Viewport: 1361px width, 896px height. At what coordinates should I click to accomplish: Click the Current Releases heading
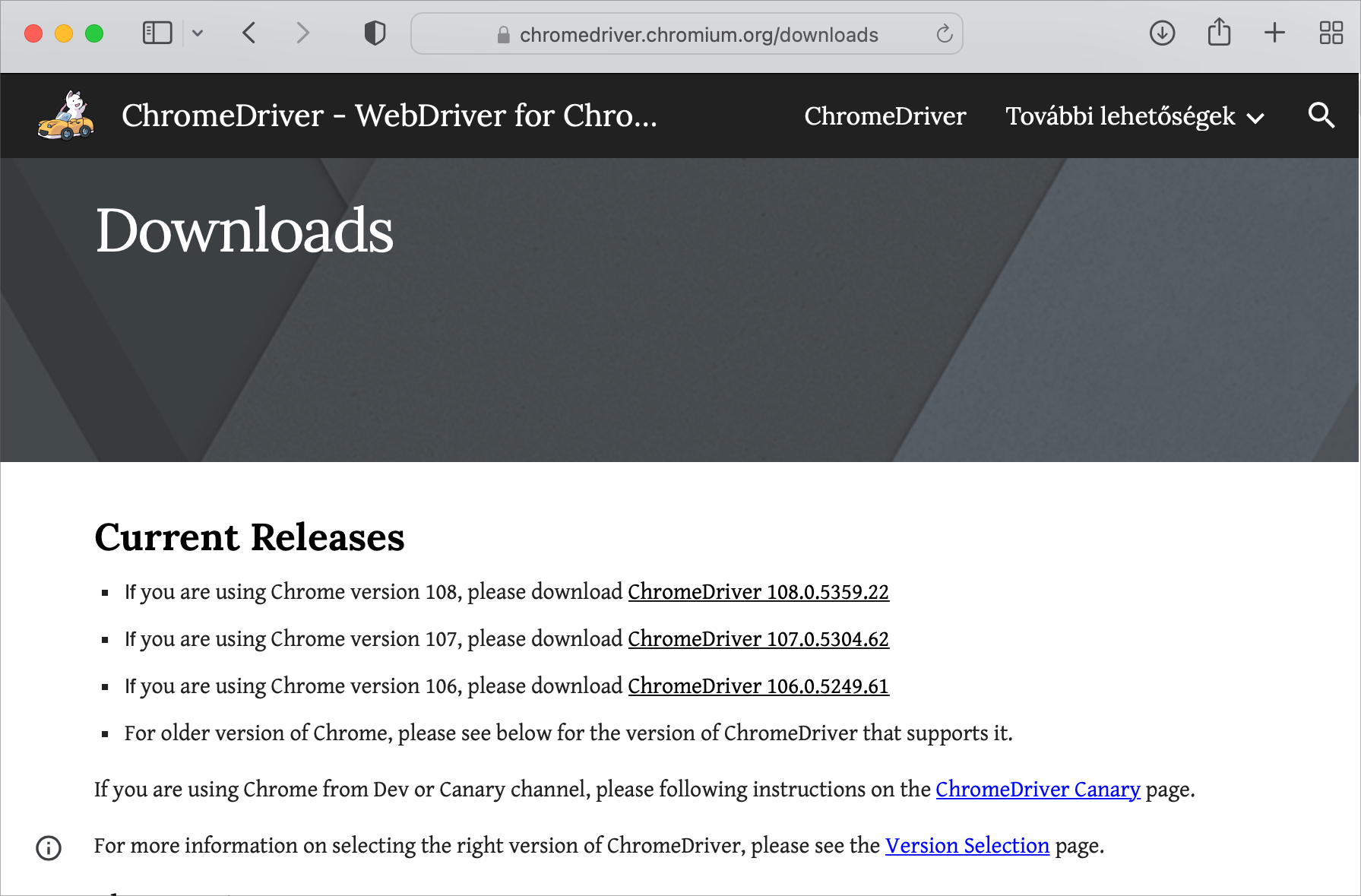(x=249, y=537)
